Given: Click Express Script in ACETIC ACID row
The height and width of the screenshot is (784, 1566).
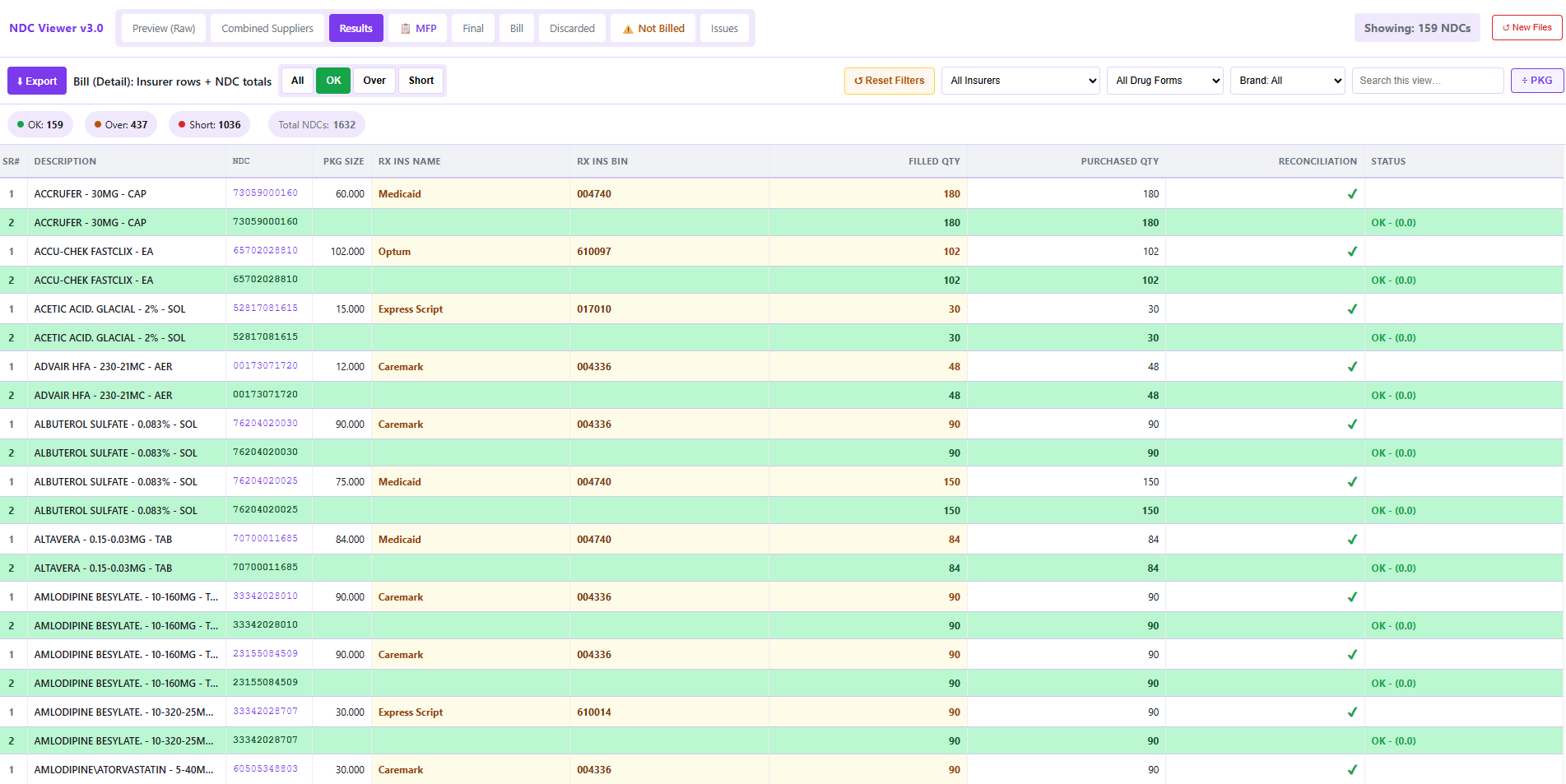Looking at the screenshot, I should tap(410, 309).
